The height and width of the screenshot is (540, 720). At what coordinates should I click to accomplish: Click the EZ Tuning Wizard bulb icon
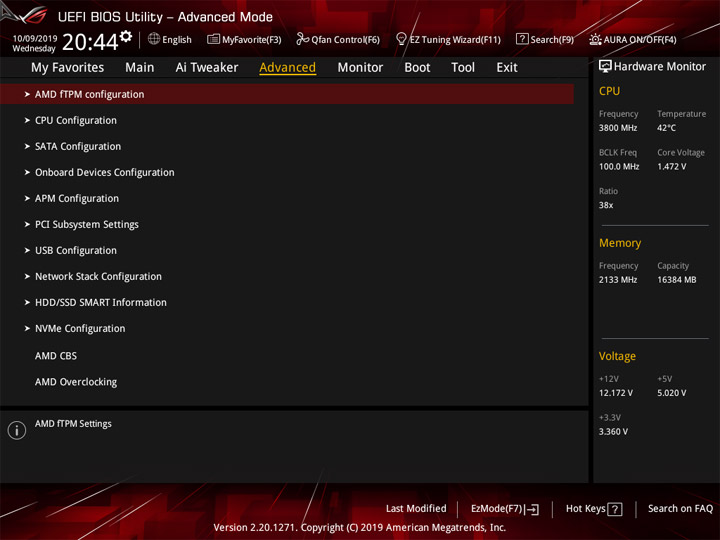(401, 39)
